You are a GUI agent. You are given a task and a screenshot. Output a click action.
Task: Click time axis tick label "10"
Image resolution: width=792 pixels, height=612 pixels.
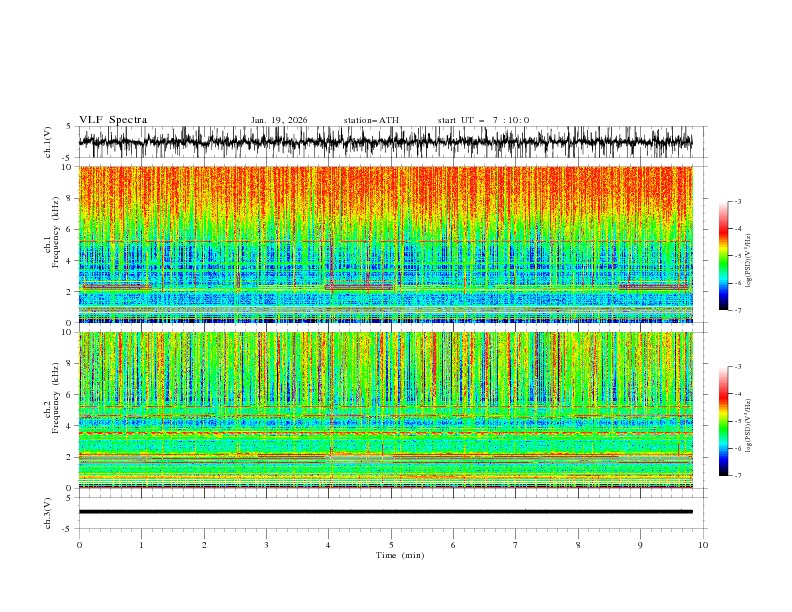(703, 545)
